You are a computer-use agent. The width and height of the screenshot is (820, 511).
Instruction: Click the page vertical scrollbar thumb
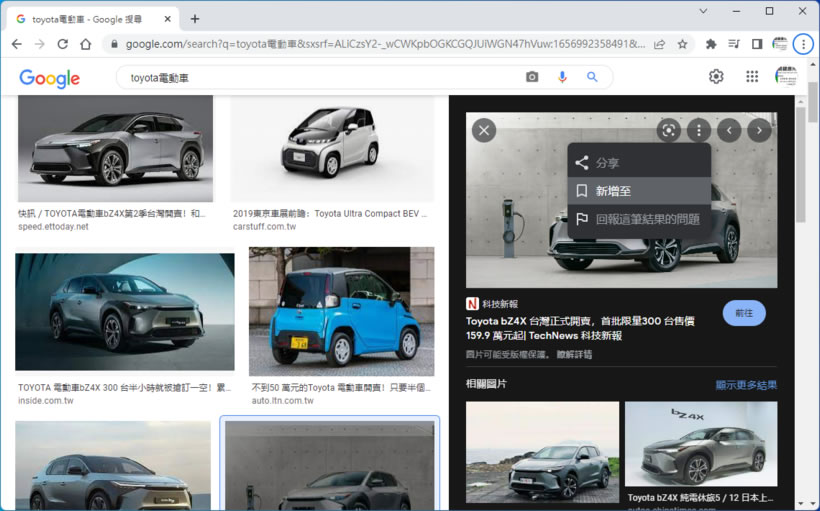point(813,102)
